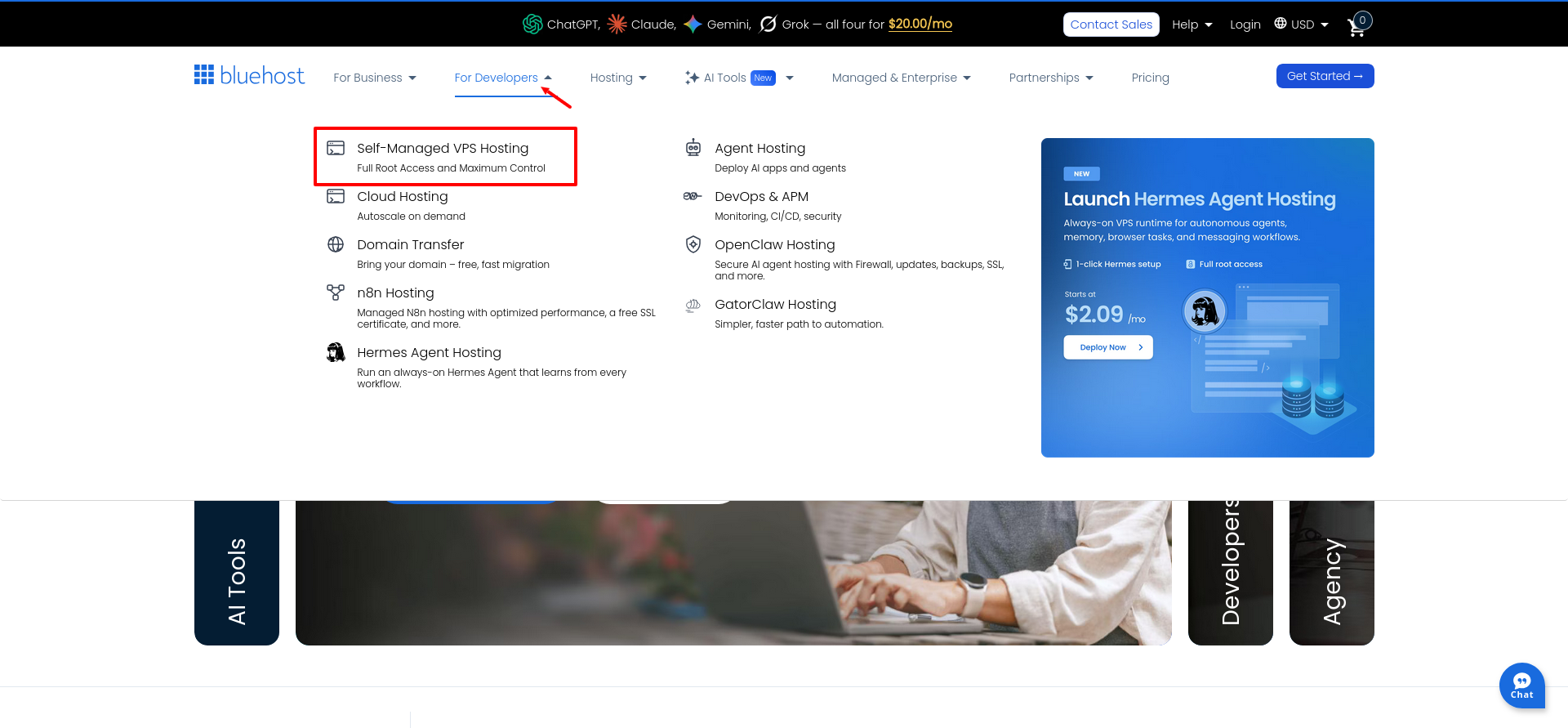Click 'Deploy AI apps and agents' description
Viewport: 1568px width, 728px height.
pyautogui.click(x=780, y=168)
